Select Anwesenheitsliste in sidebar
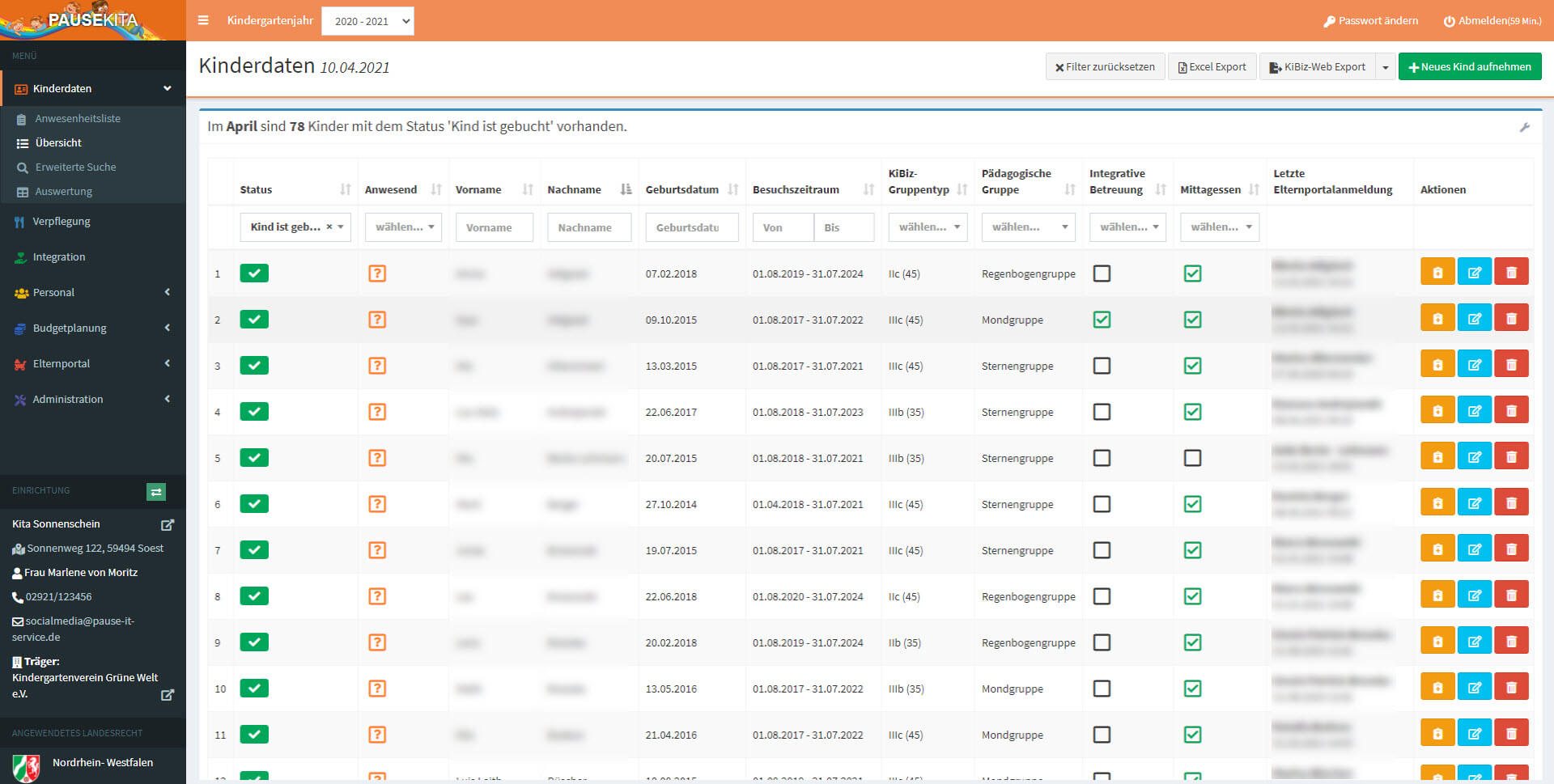The width and height of the screenshot is (1554, 784). [78, 118]
